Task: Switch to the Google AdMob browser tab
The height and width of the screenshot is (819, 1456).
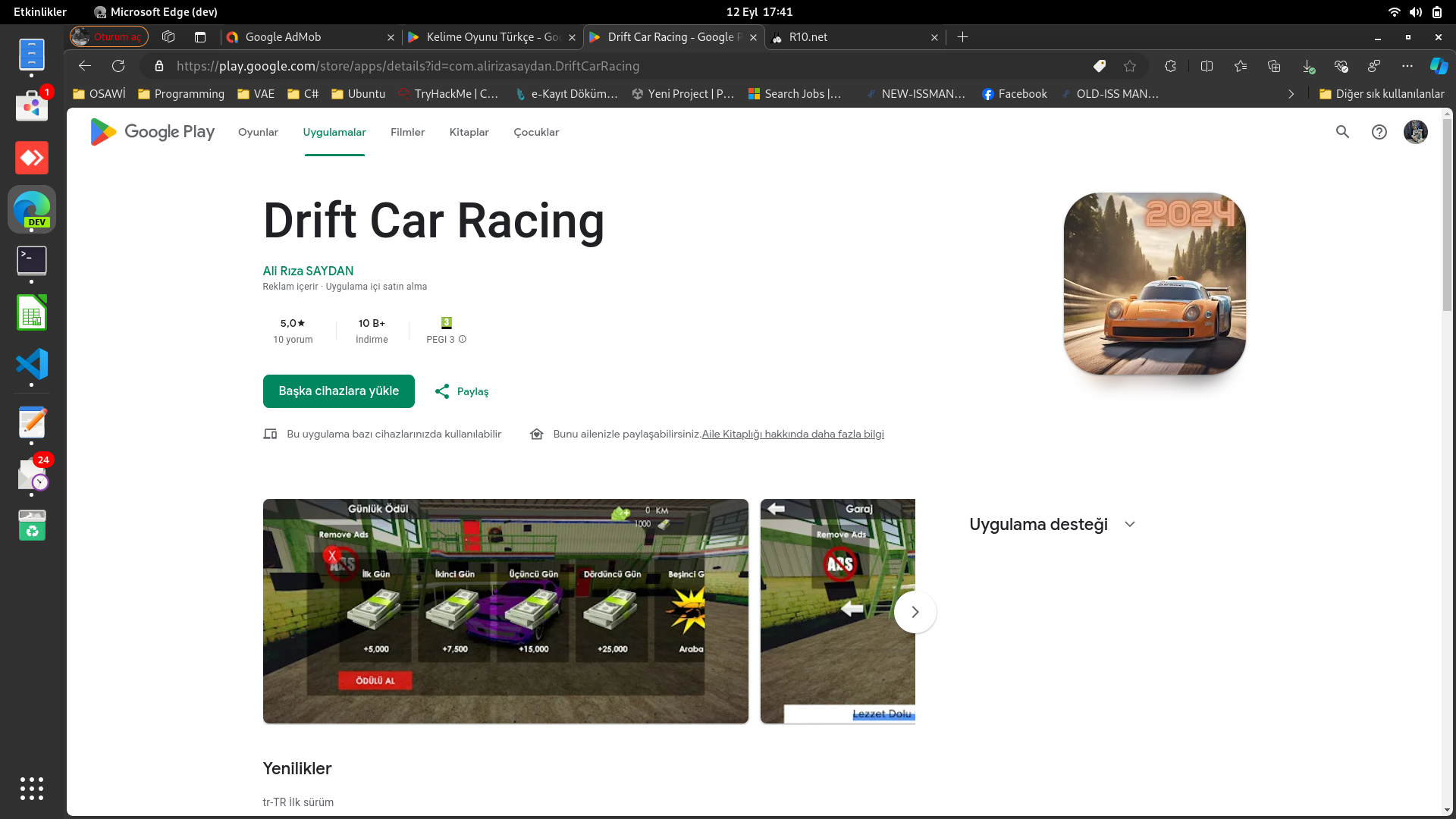Action: pos(309,37)
